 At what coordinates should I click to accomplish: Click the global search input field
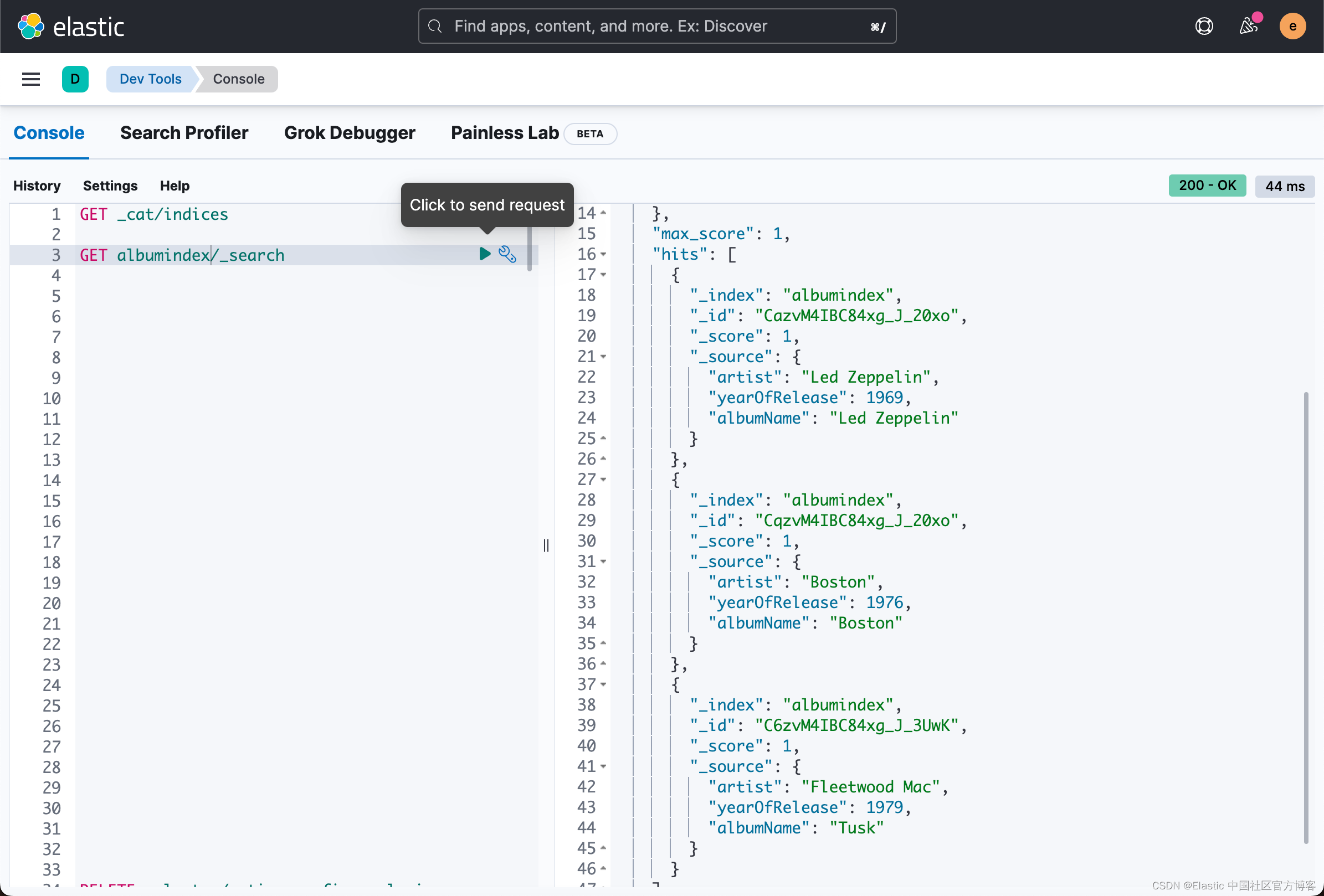point(656,26)
